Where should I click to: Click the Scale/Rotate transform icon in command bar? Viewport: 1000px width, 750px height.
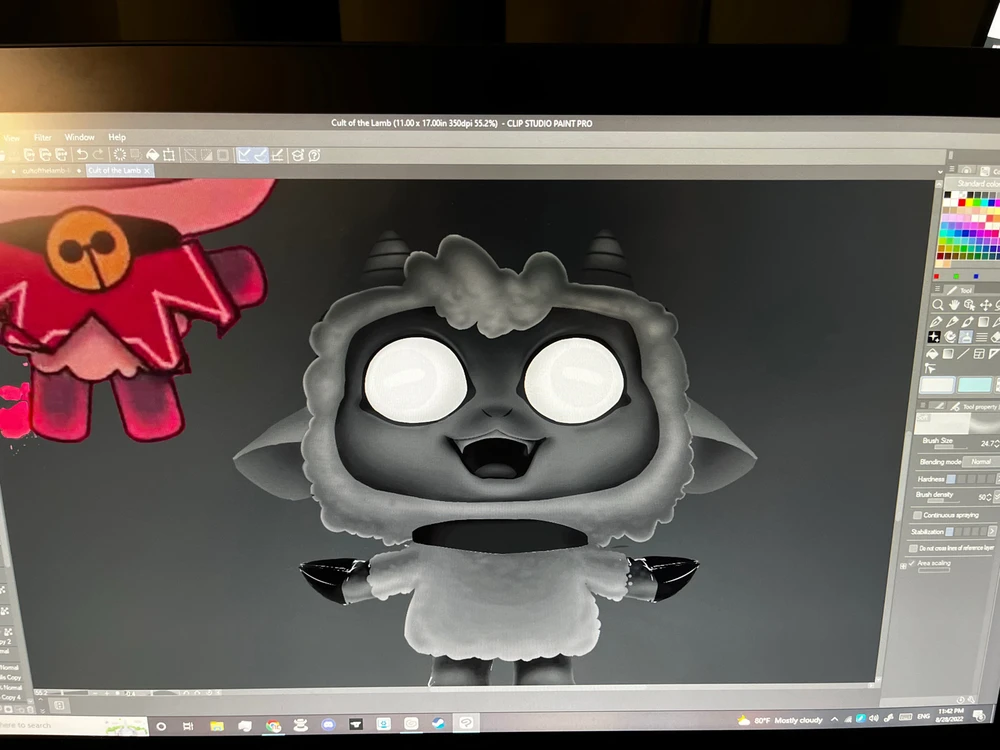pos(169,155)
